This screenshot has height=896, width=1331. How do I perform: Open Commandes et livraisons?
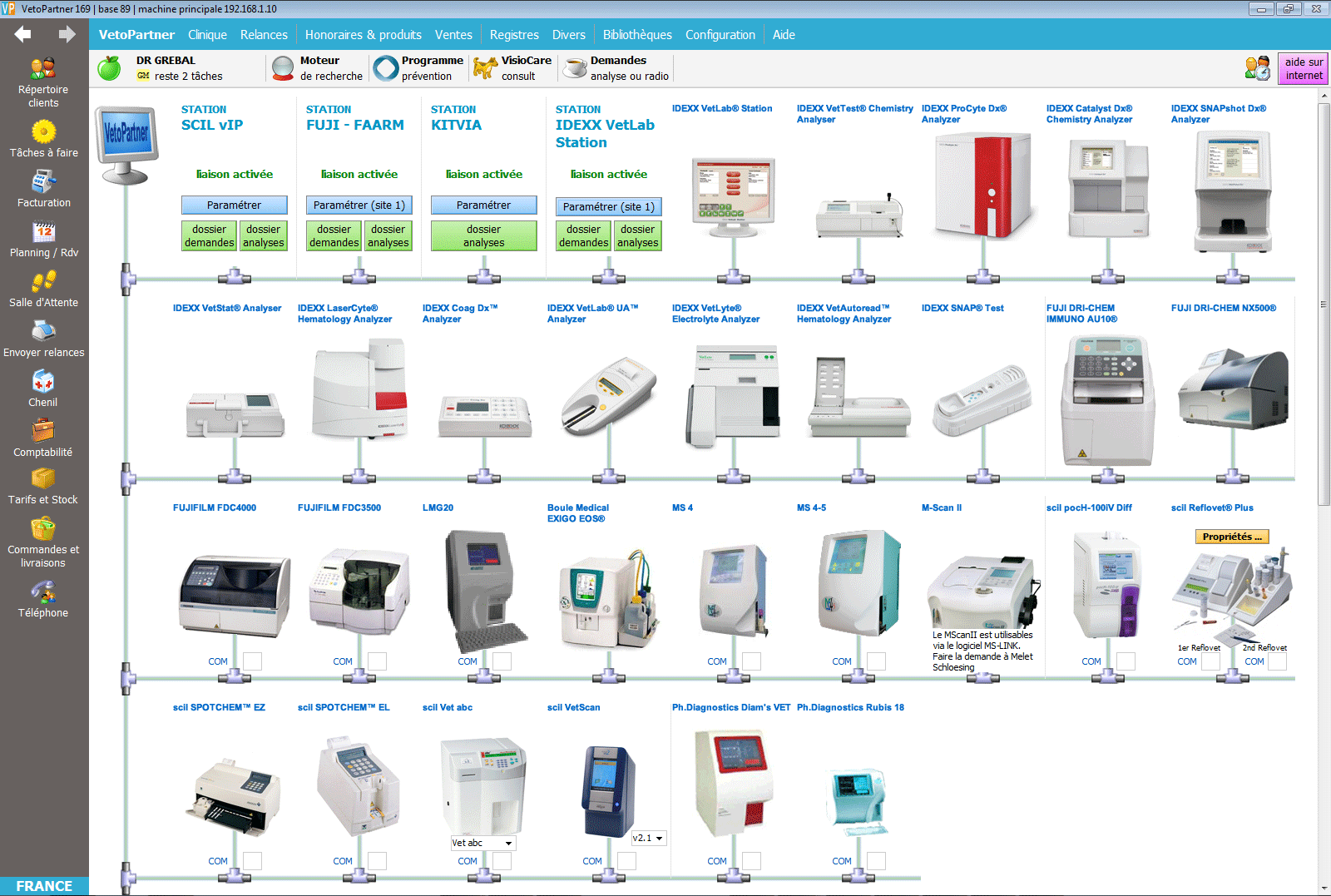43,542
